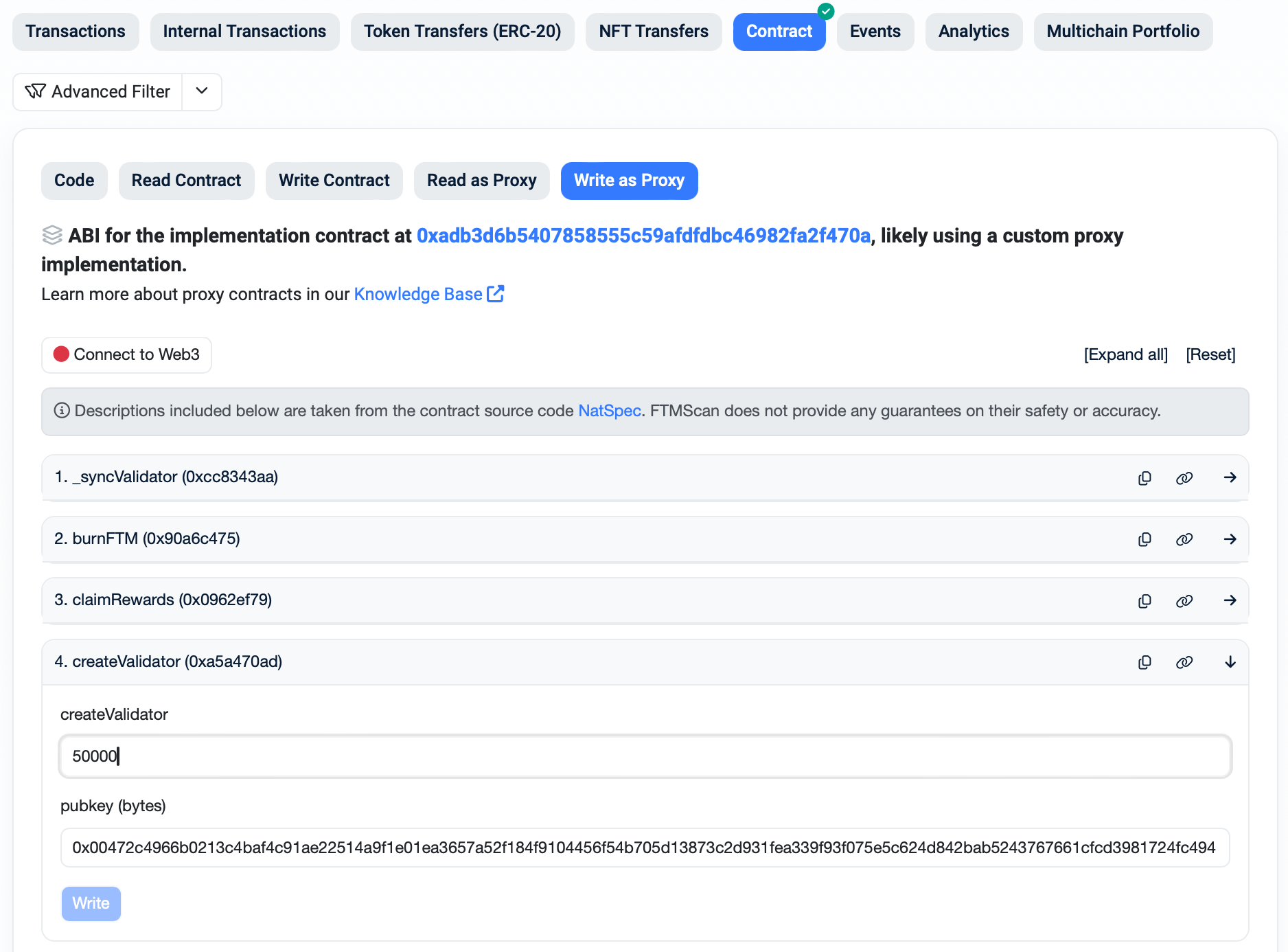The height and width of the screenshot is (952, 1288).
Task: Click the 4. createValidator (0xa5a470ad) label
Action: (168, 661)
